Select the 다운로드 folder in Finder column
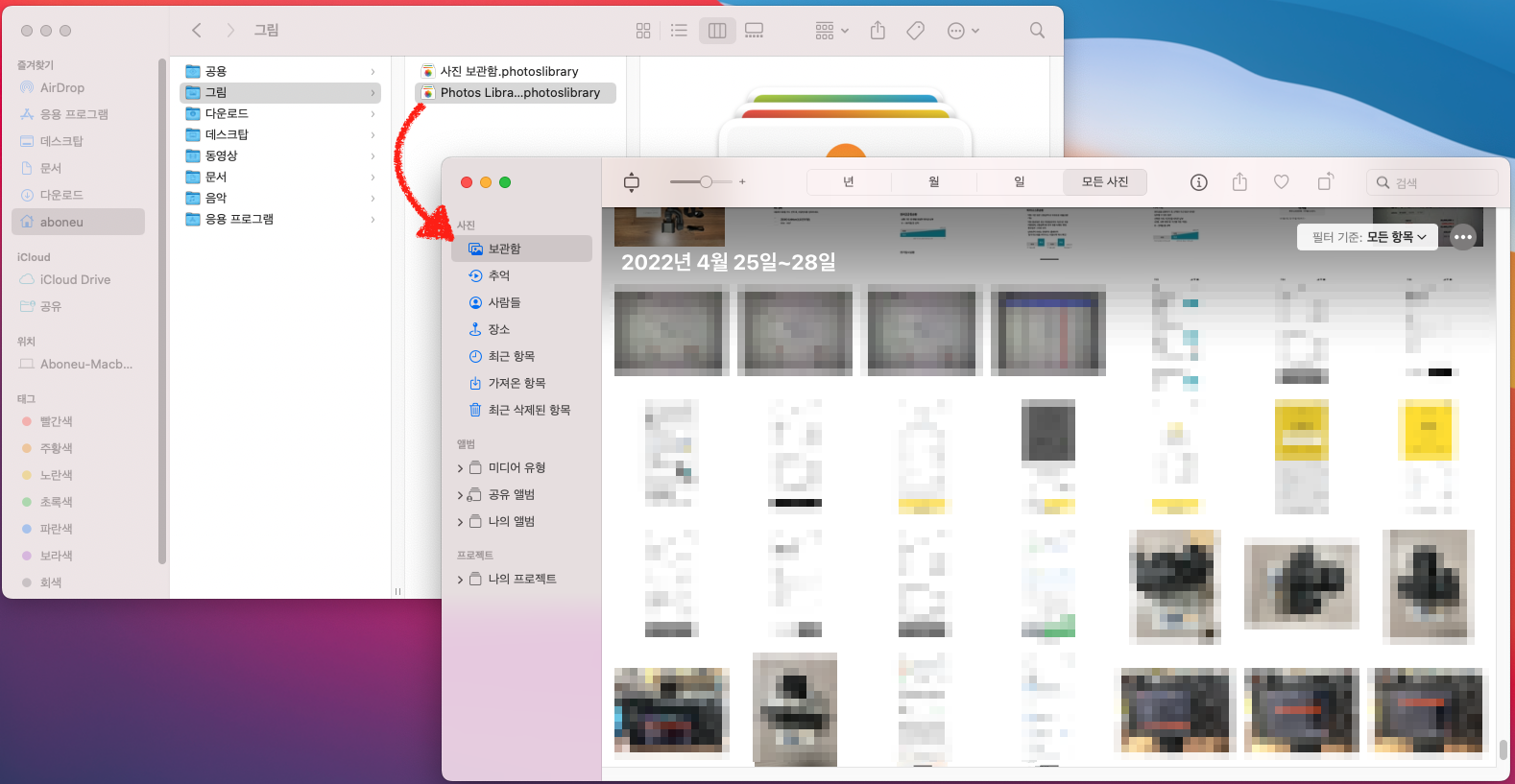This screenshot has width=1515, height=784. tap(280, 113)
